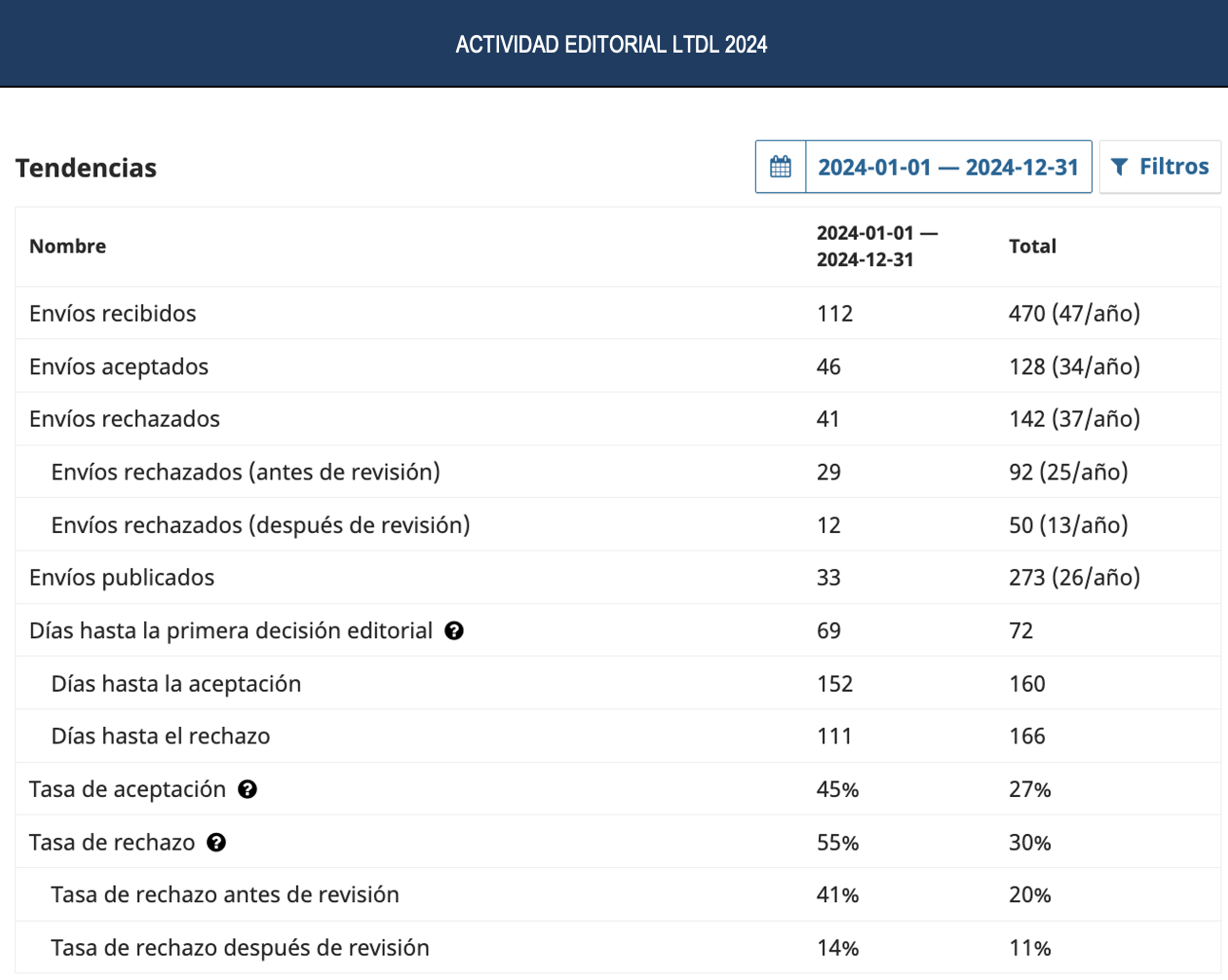This screenshot has width=1228, height=980.
Task: Click the Tasa de rechazo después de revisión label
Action: tap(240, 948)
